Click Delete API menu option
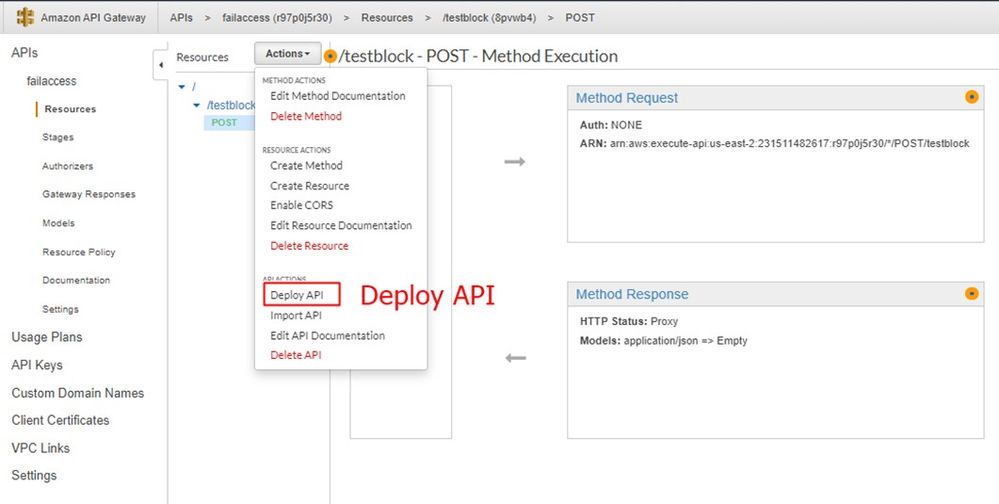The image size is (999, 504). (295, 355)
